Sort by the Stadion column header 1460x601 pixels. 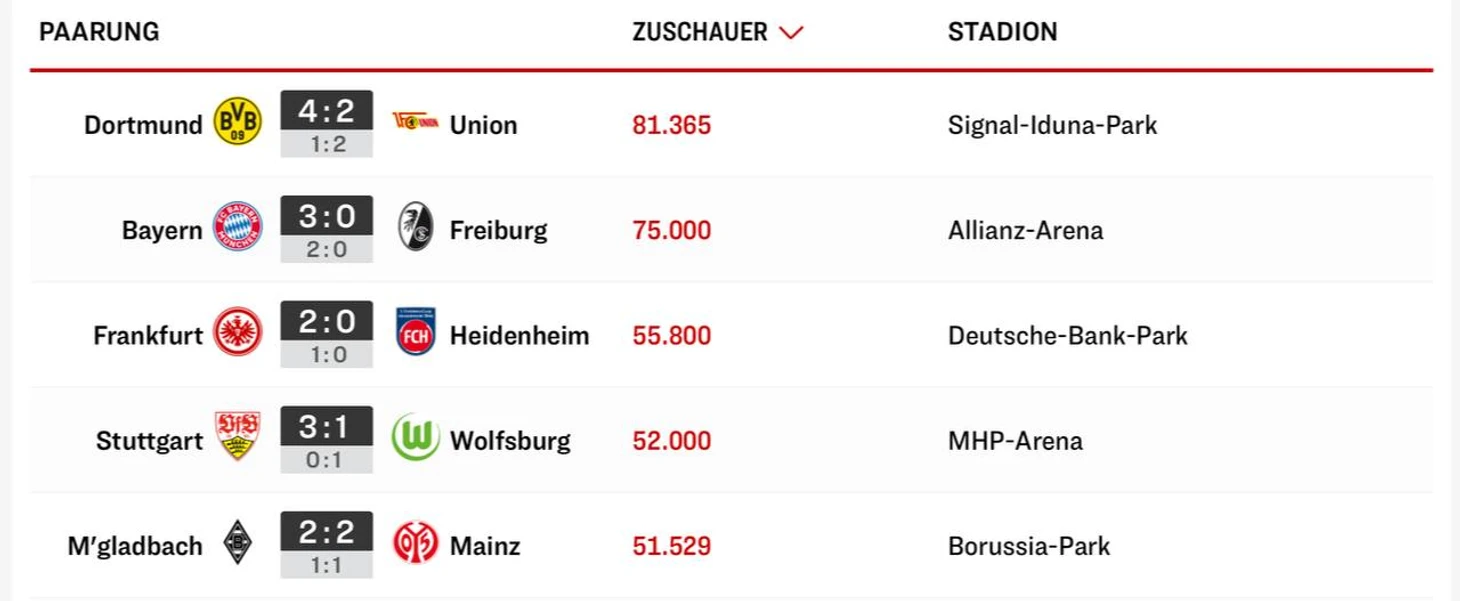click(x=1002, y=32)
